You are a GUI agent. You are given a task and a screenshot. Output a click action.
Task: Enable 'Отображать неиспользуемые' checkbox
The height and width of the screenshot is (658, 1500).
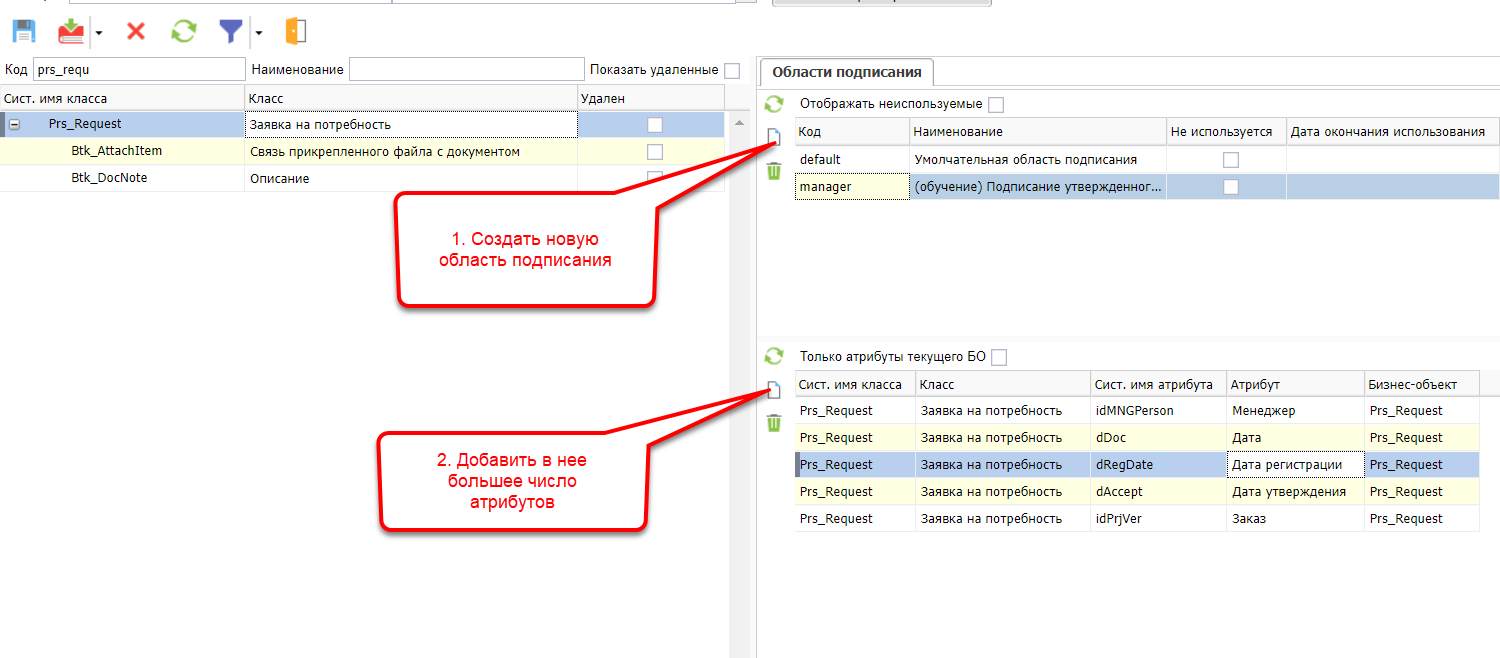click(996, 105)
